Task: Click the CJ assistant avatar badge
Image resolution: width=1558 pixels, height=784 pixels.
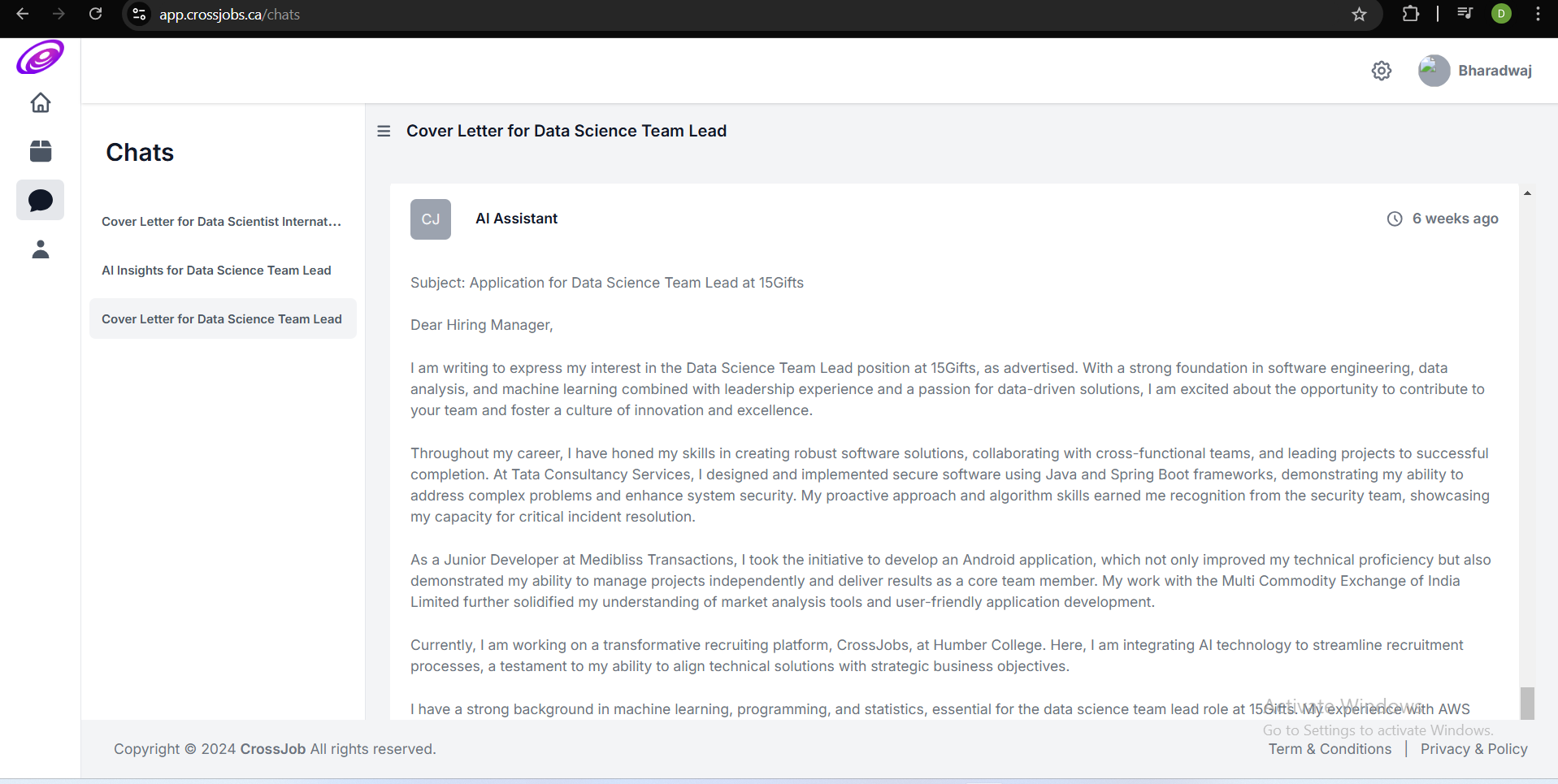Action: 430,219
